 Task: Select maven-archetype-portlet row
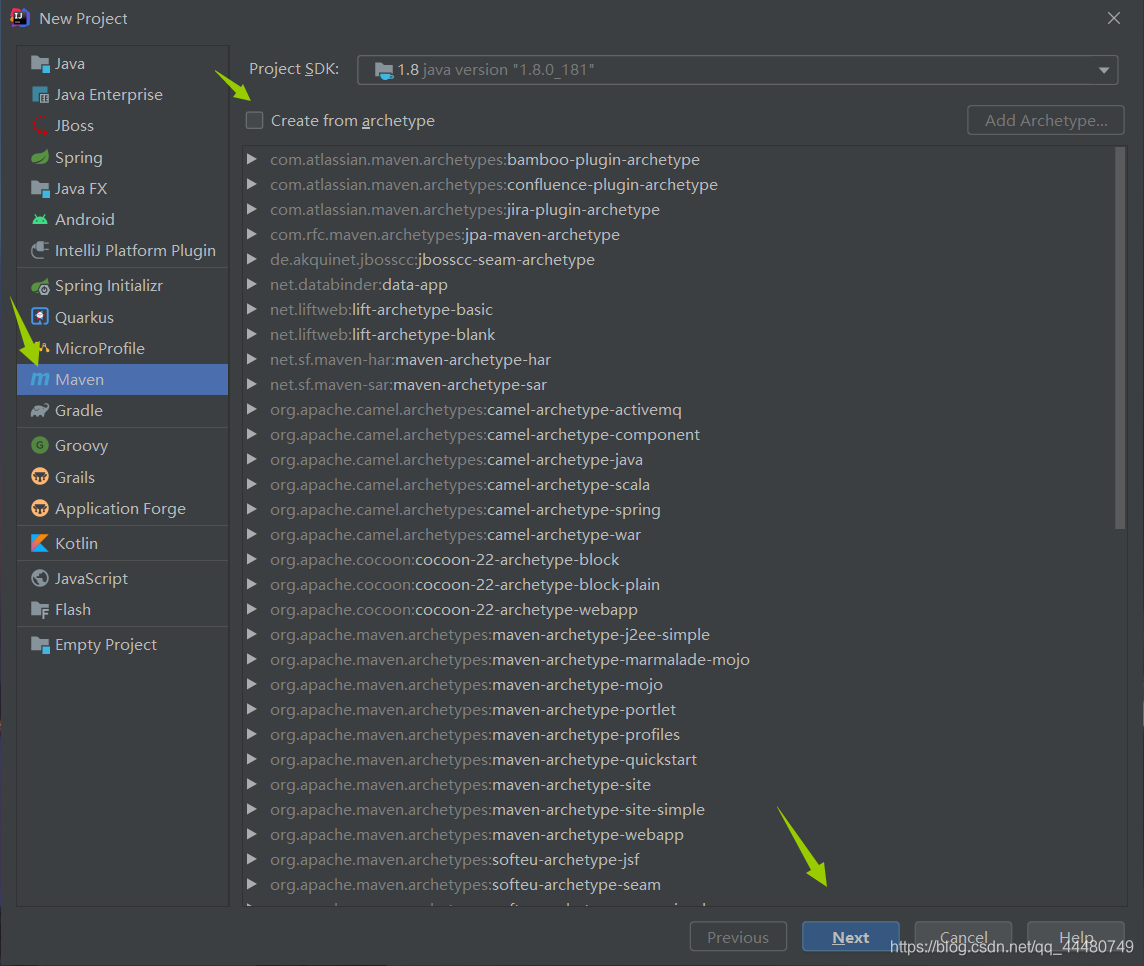coord(679,709)
